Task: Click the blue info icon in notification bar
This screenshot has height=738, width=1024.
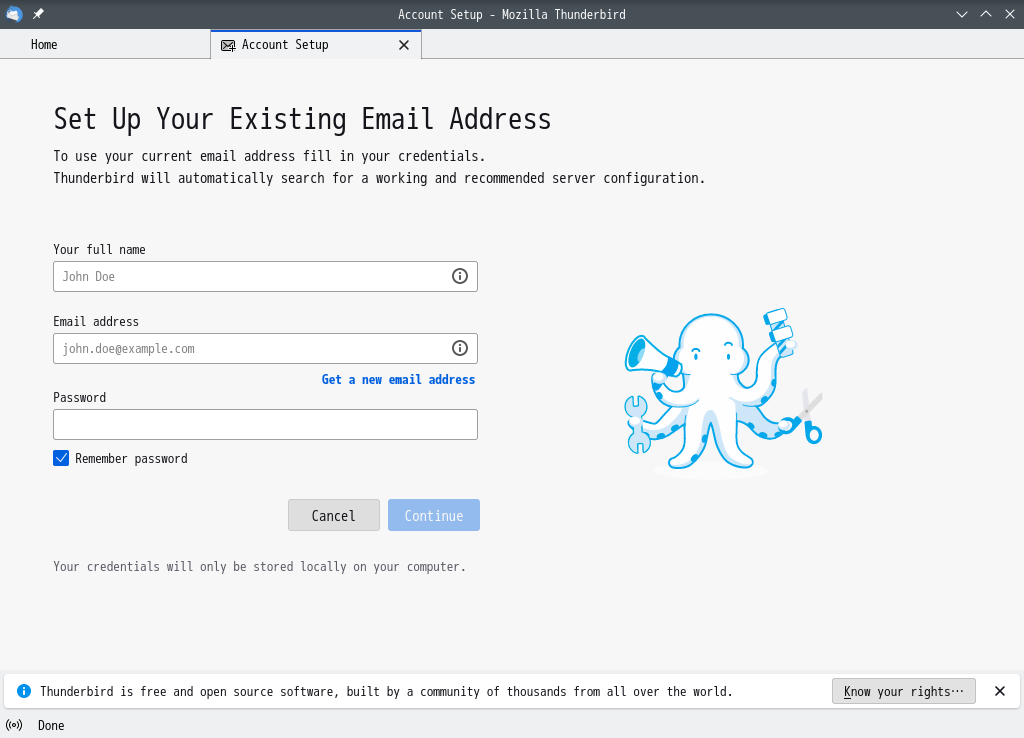Action: (x=24, y=691)
